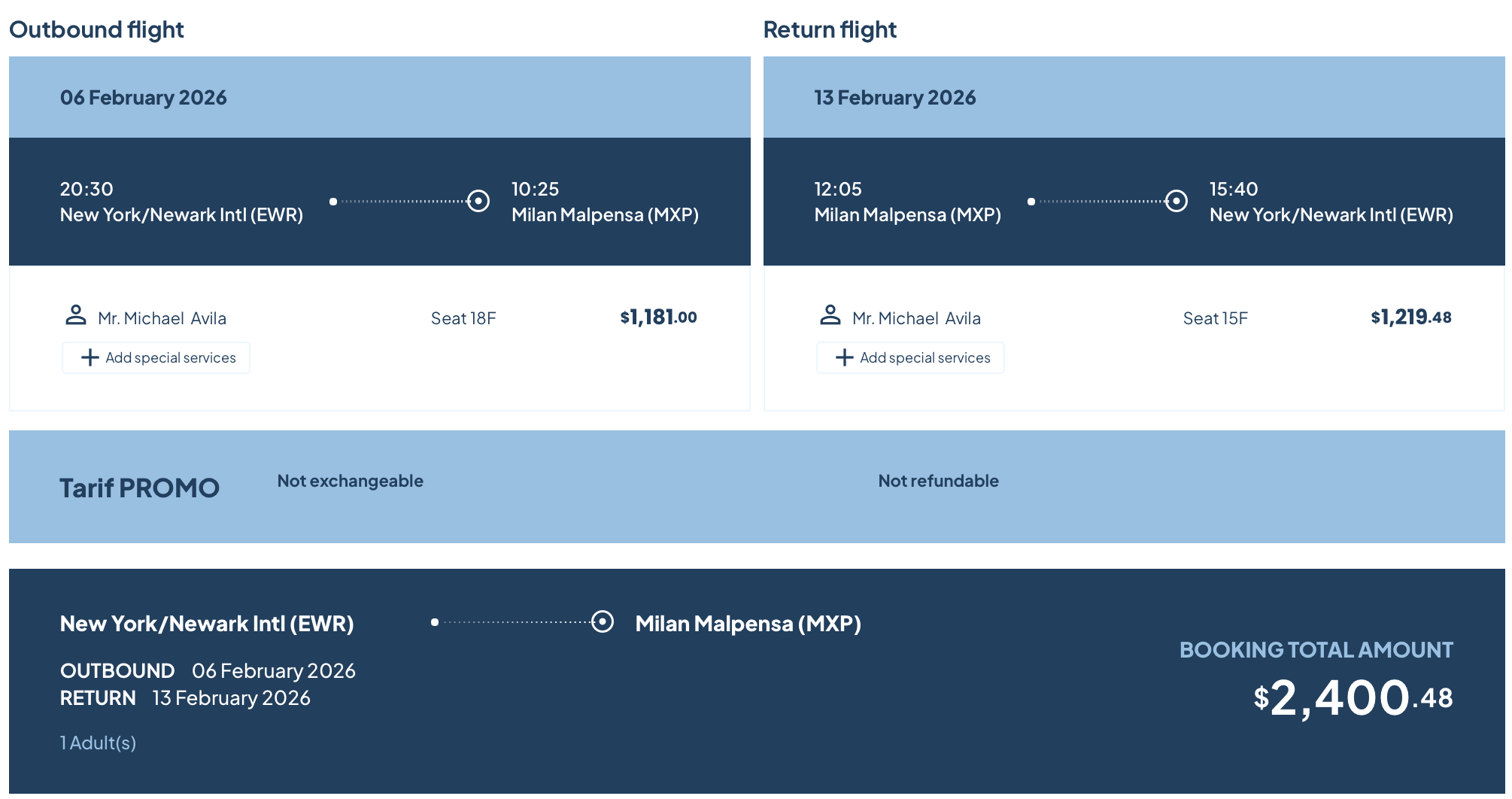This screenshot has height=799, width=1512.
Task: Select the return fare $1,219.48
Action: point(1410,317)
